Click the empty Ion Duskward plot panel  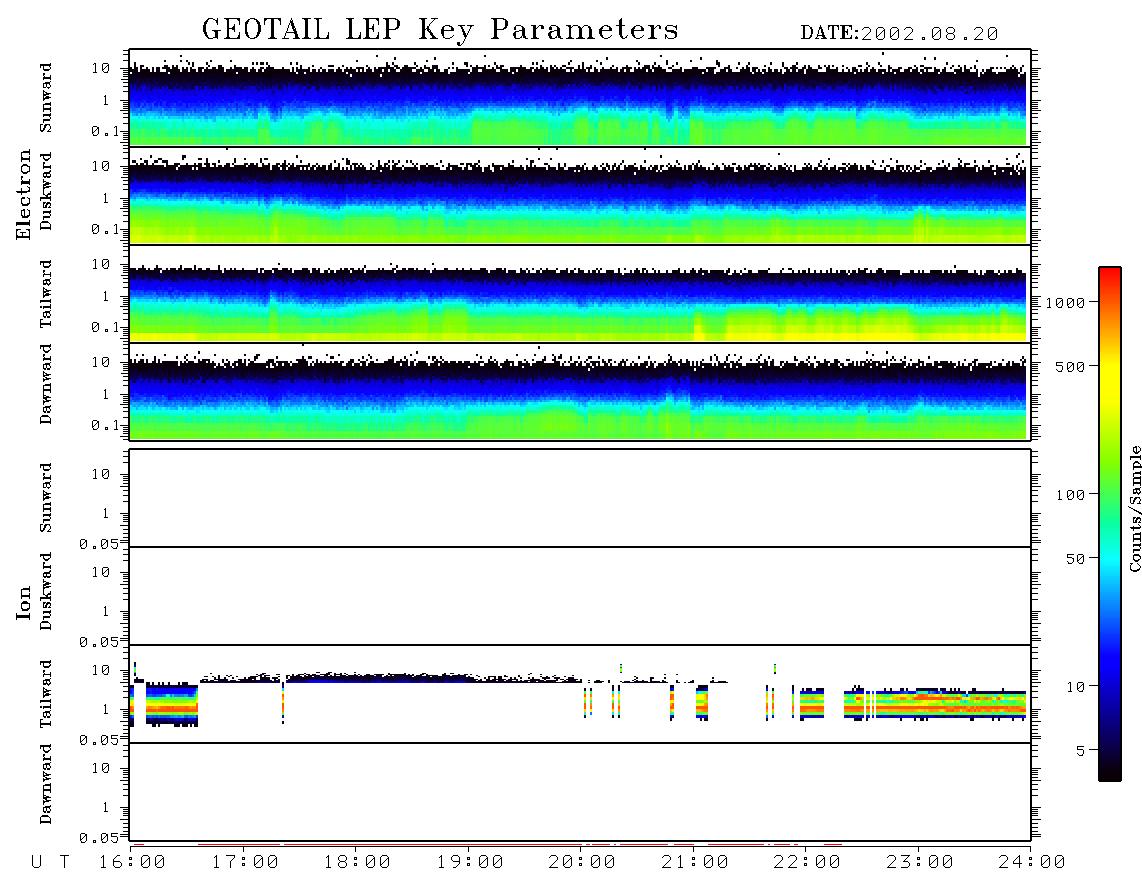pyautogui.click(x=580, y=596)
